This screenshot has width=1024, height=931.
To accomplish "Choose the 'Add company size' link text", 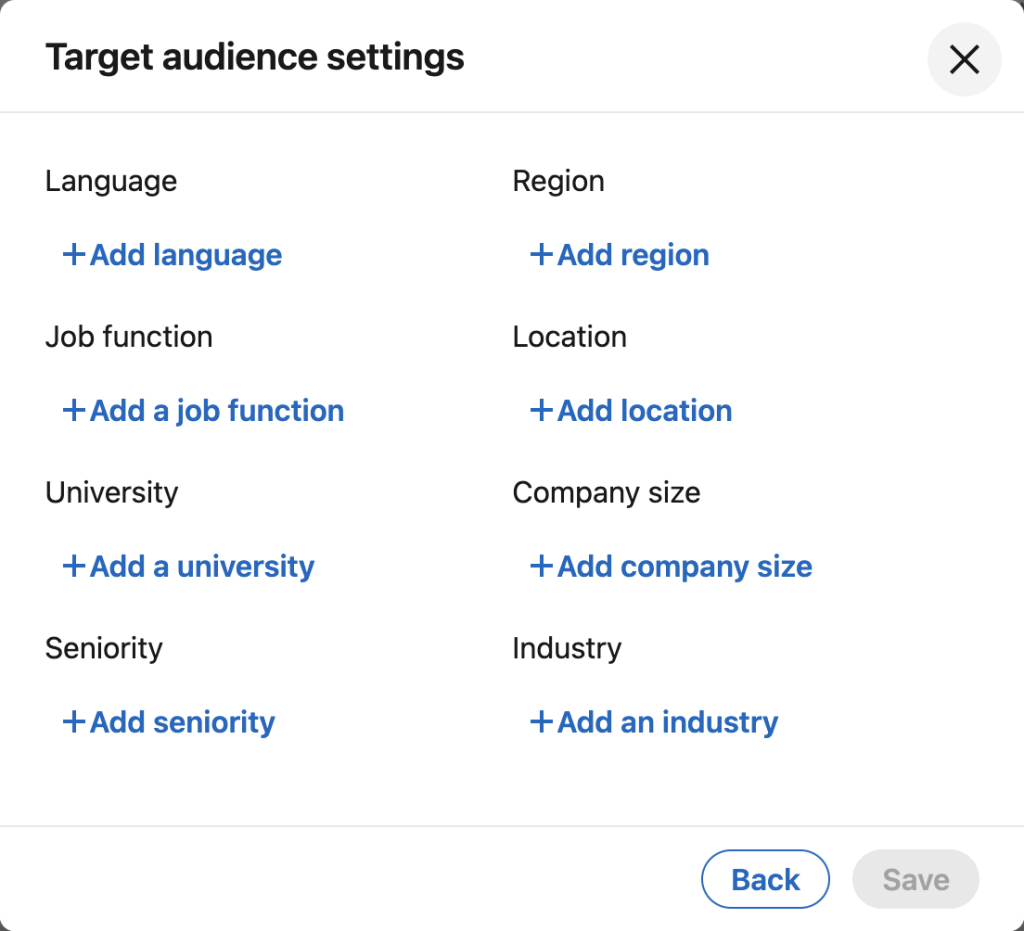I will point(685,567).
